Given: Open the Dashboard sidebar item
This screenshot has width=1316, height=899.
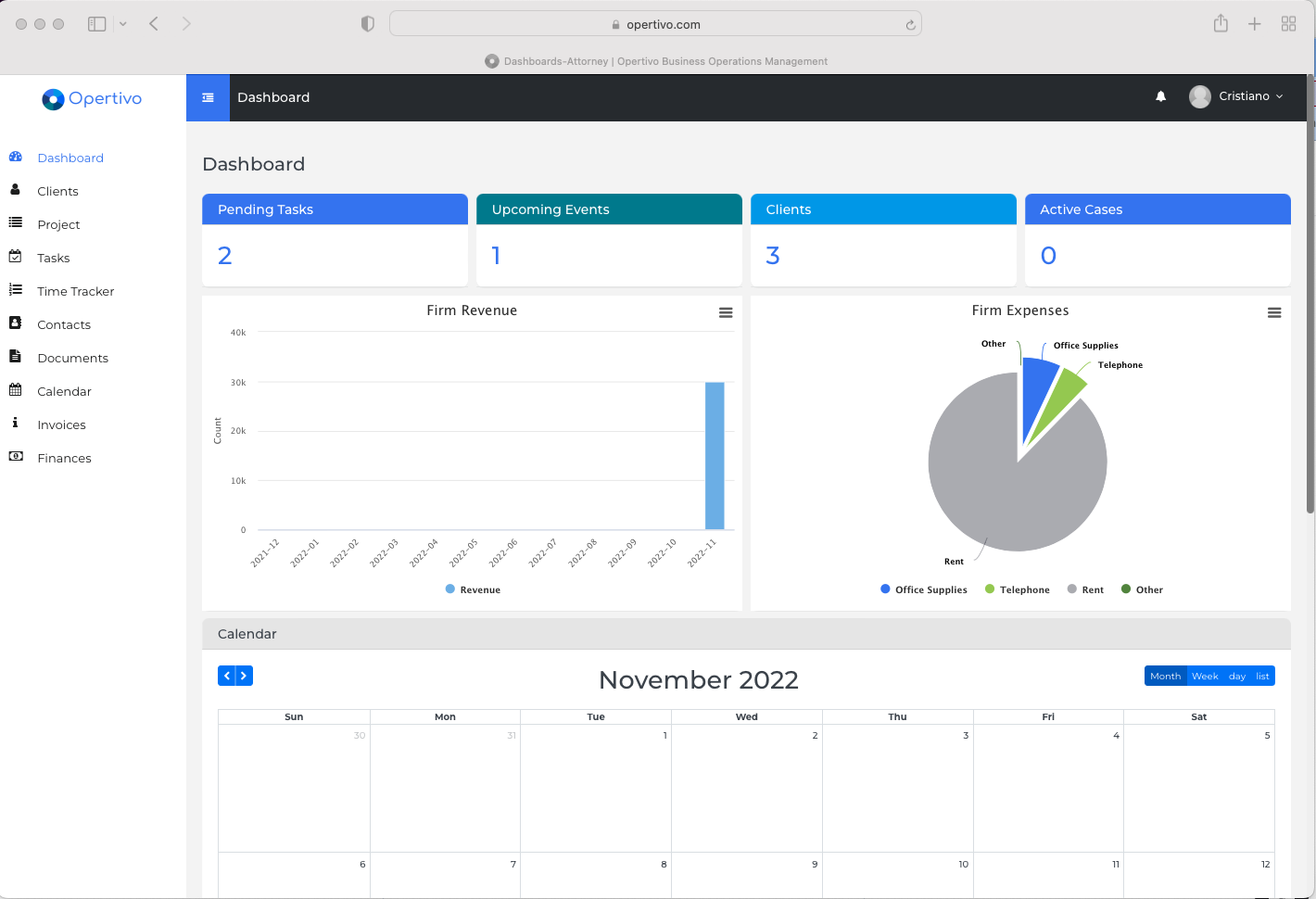Looking at the screenshot, I should 70,158.
